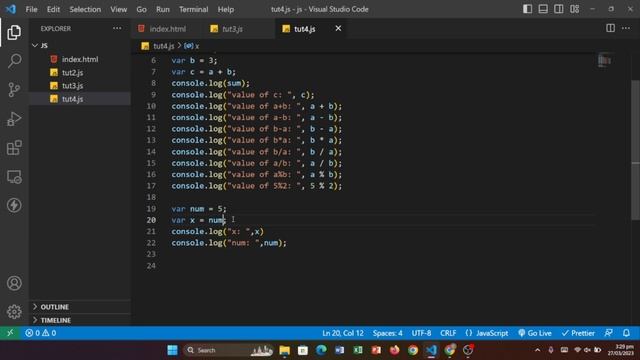
Task: Change UTF-8 file encoding
Action: point(421,333)
